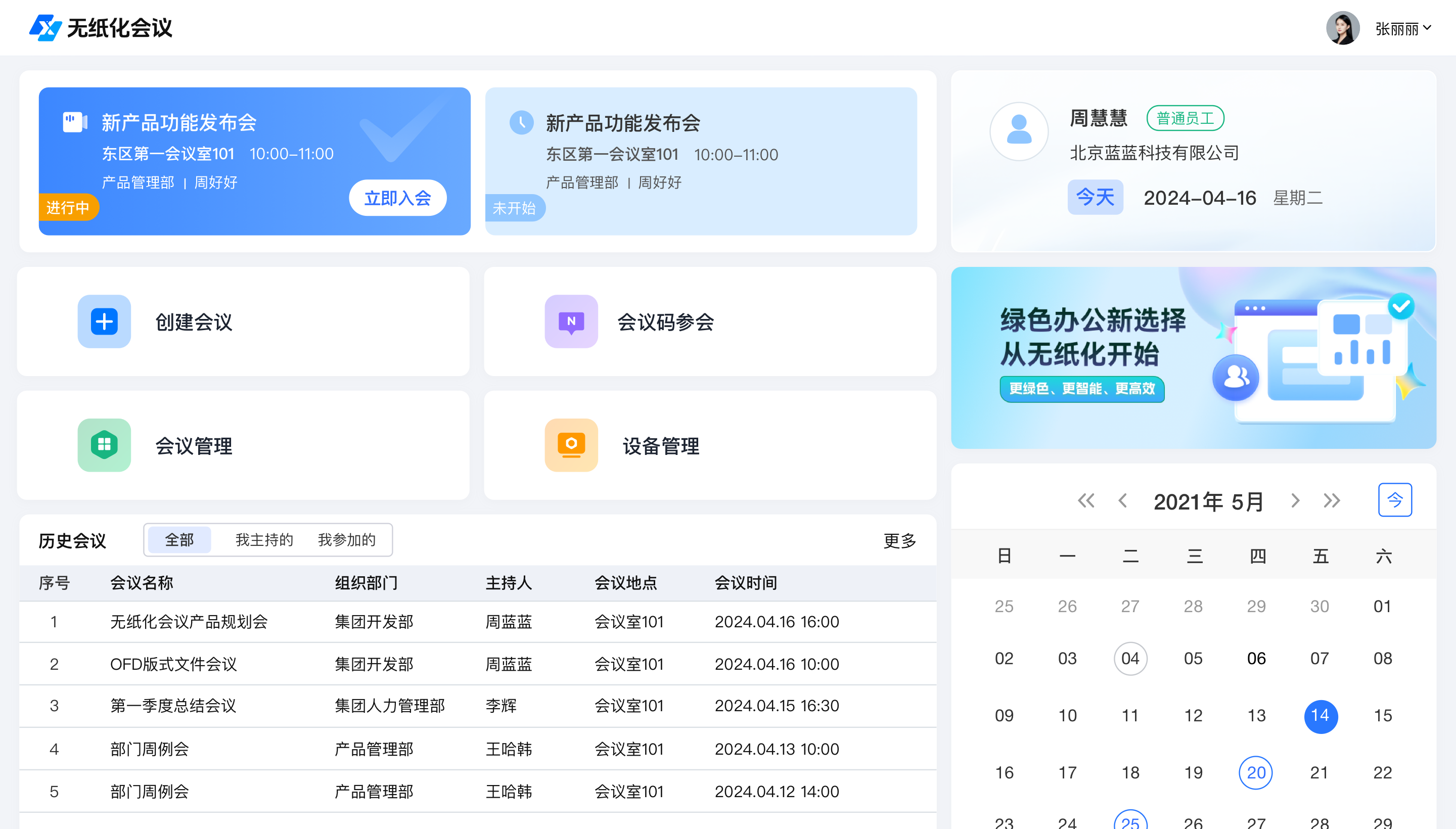The width and height of the screenshot is (1456, 829).
Task: Expand the 张丽丽 account dropdown
Action: click(x=1426, y=27)
